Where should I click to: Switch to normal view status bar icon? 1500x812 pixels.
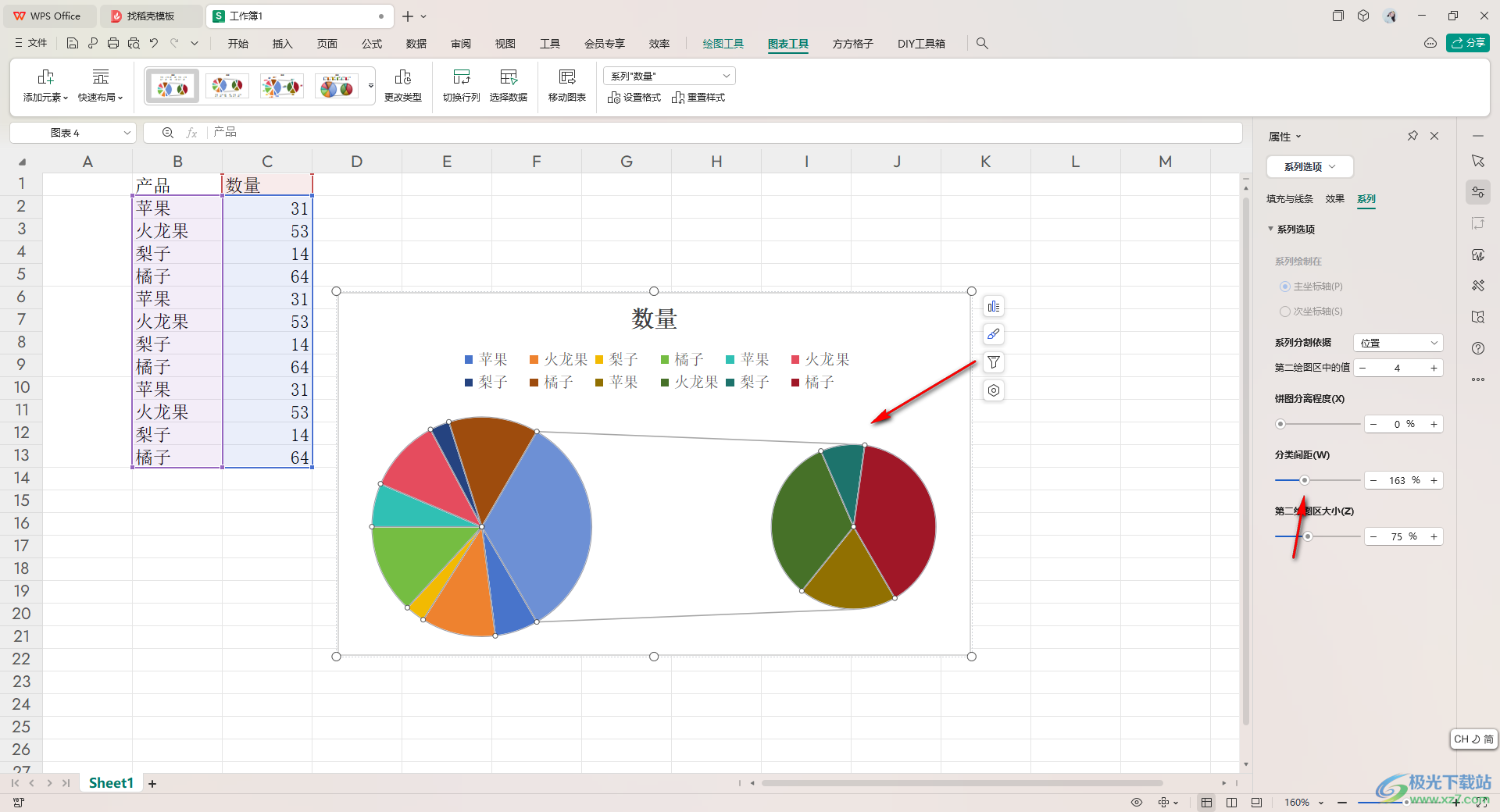point(1206,802)
